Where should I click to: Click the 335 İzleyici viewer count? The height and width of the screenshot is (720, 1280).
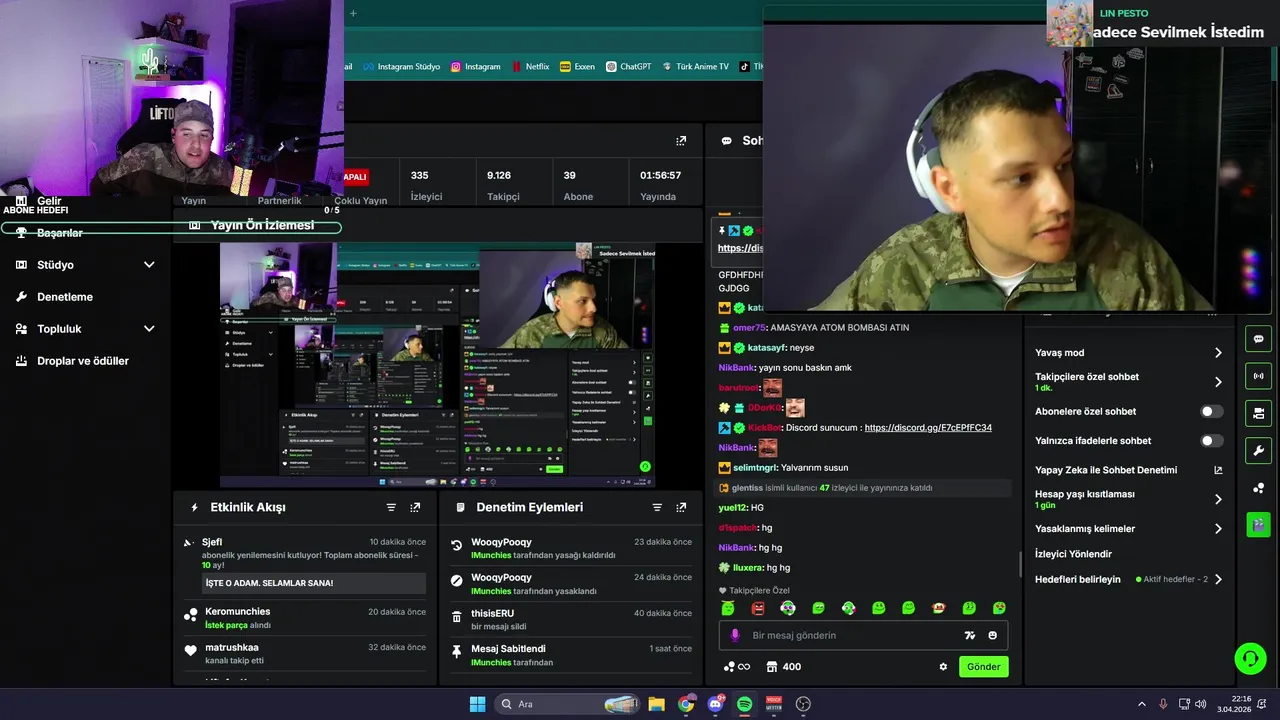click(x=426, y=185)
